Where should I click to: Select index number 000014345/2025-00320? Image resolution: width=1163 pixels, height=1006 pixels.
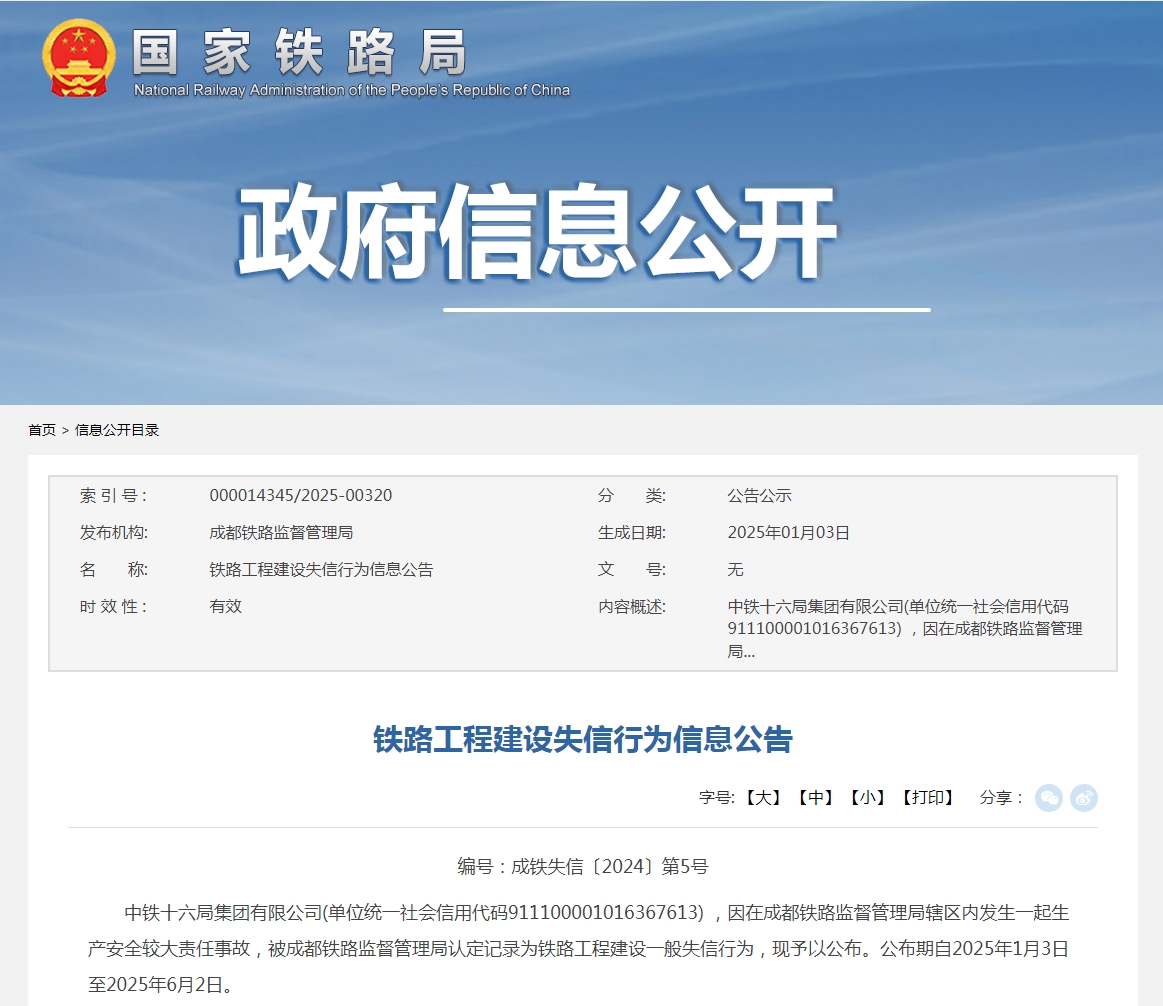[x=300, y=496]
